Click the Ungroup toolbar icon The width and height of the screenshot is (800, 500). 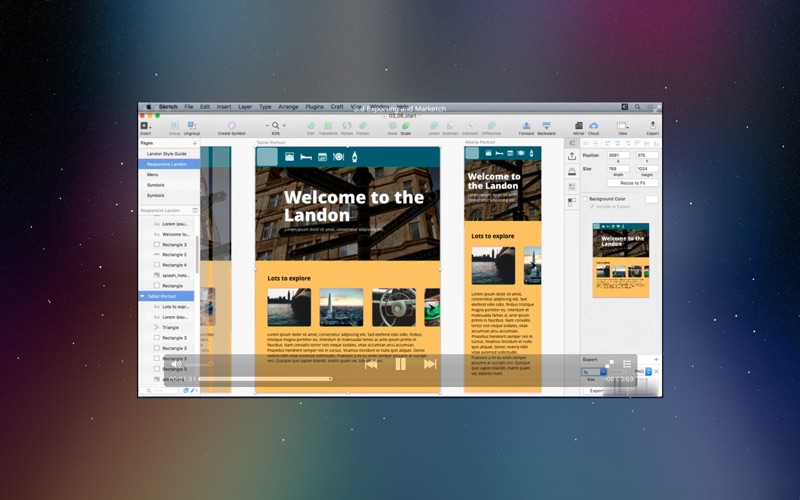[191, 128]
